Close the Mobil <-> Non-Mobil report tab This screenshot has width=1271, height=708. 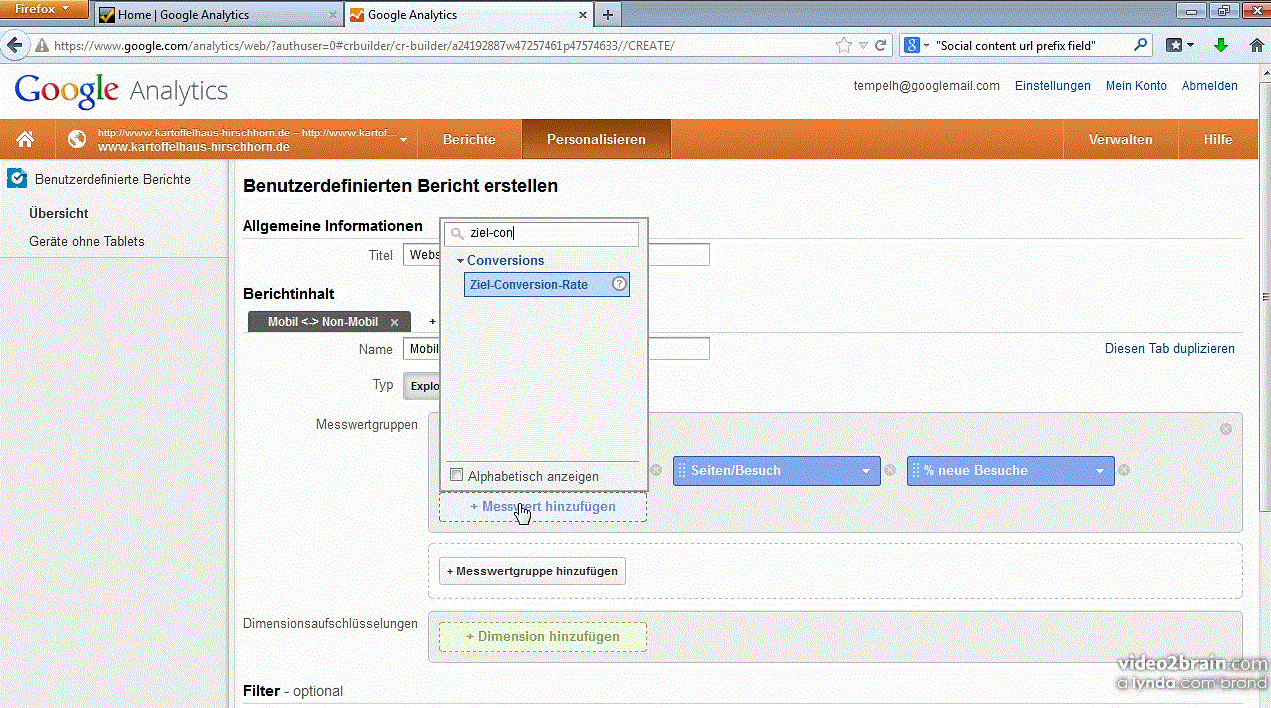[394, 322]
